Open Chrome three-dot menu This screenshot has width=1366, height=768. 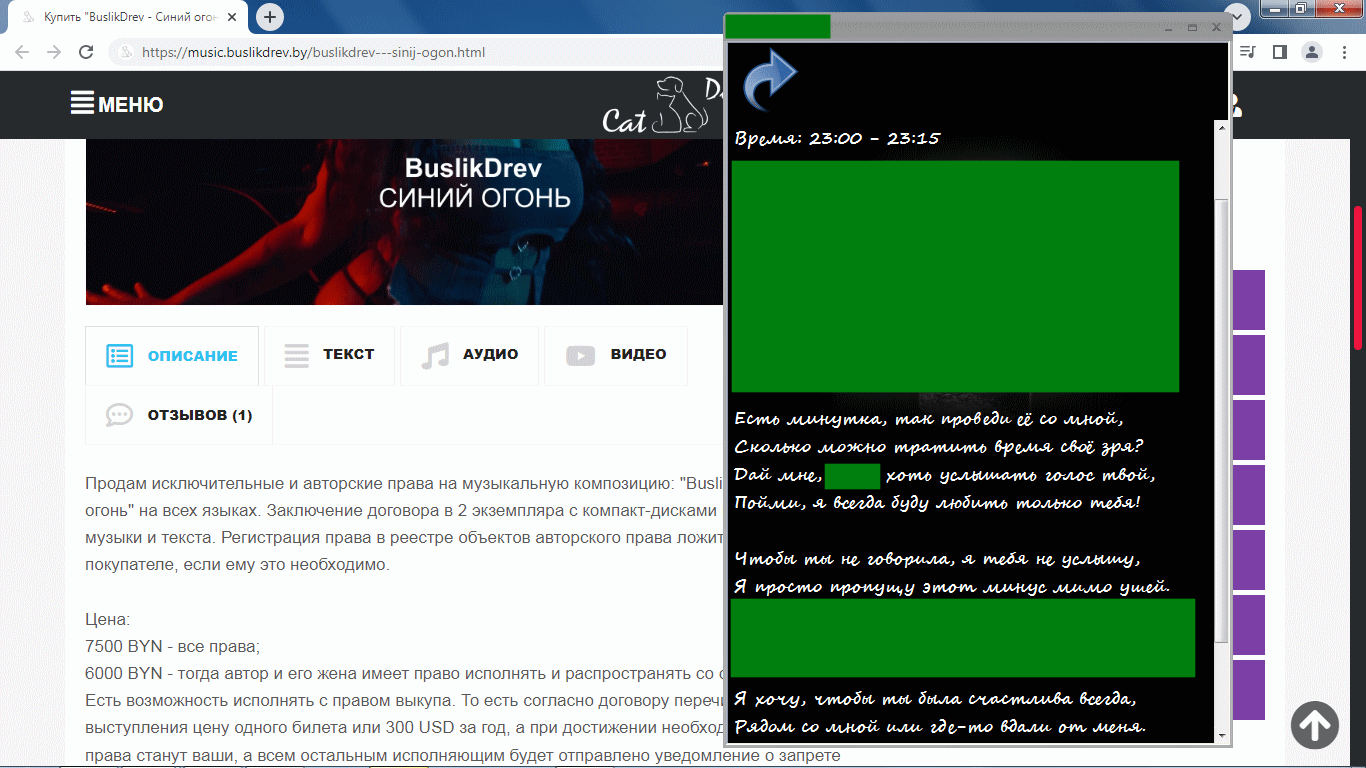(1343, 52)
